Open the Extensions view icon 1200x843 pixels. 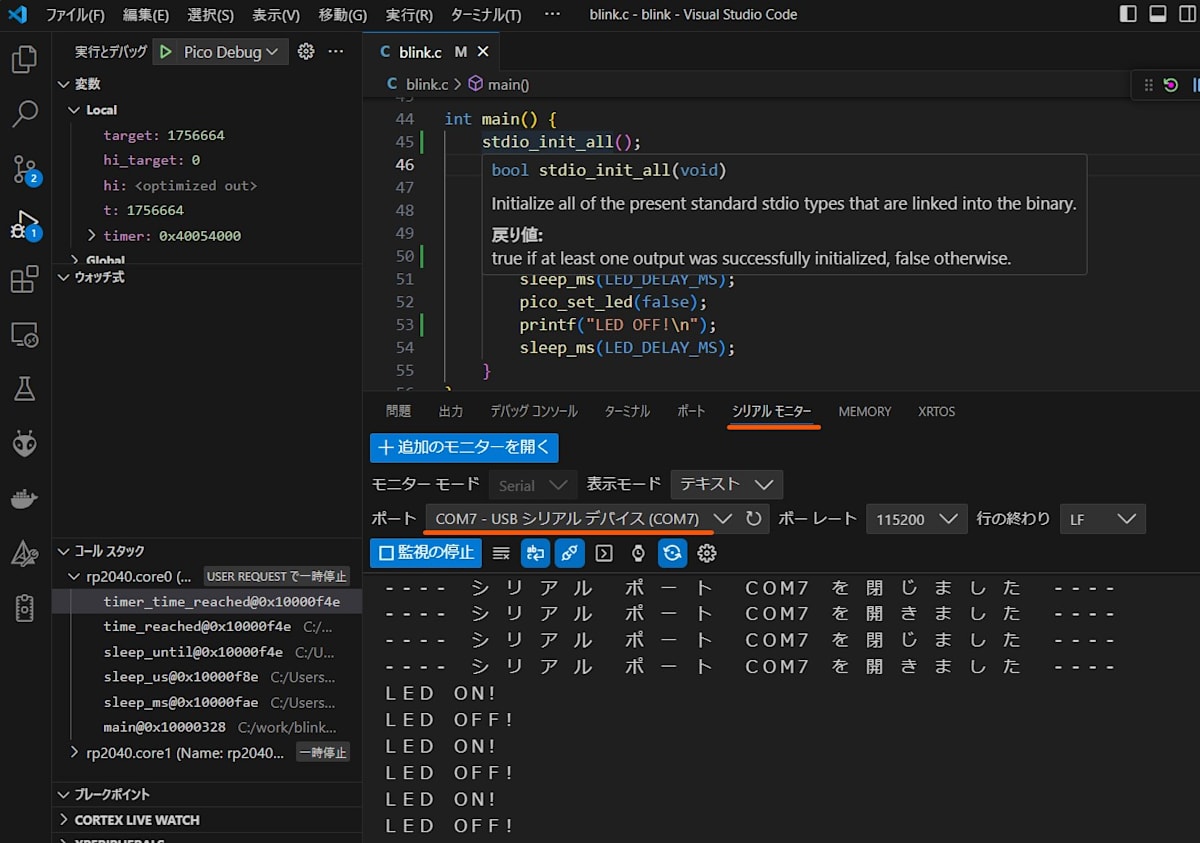click(x=24, y=279)
